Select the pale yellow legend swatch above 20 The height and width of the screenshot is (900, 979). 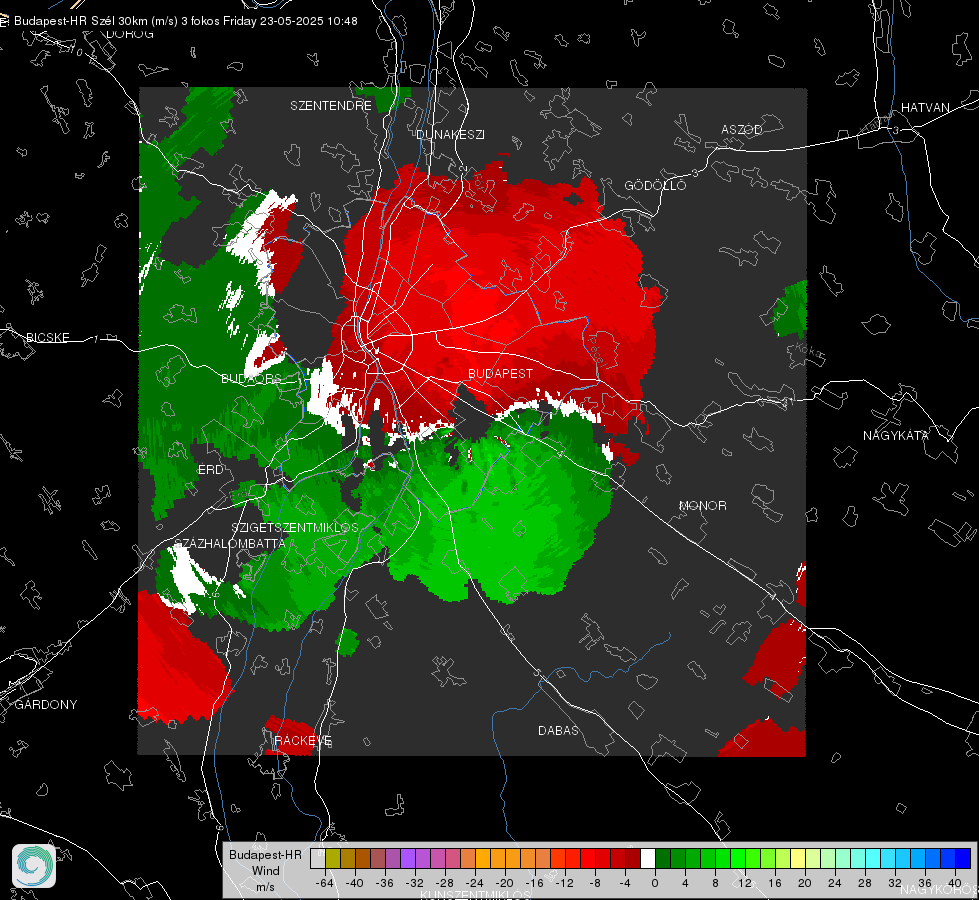798,859
